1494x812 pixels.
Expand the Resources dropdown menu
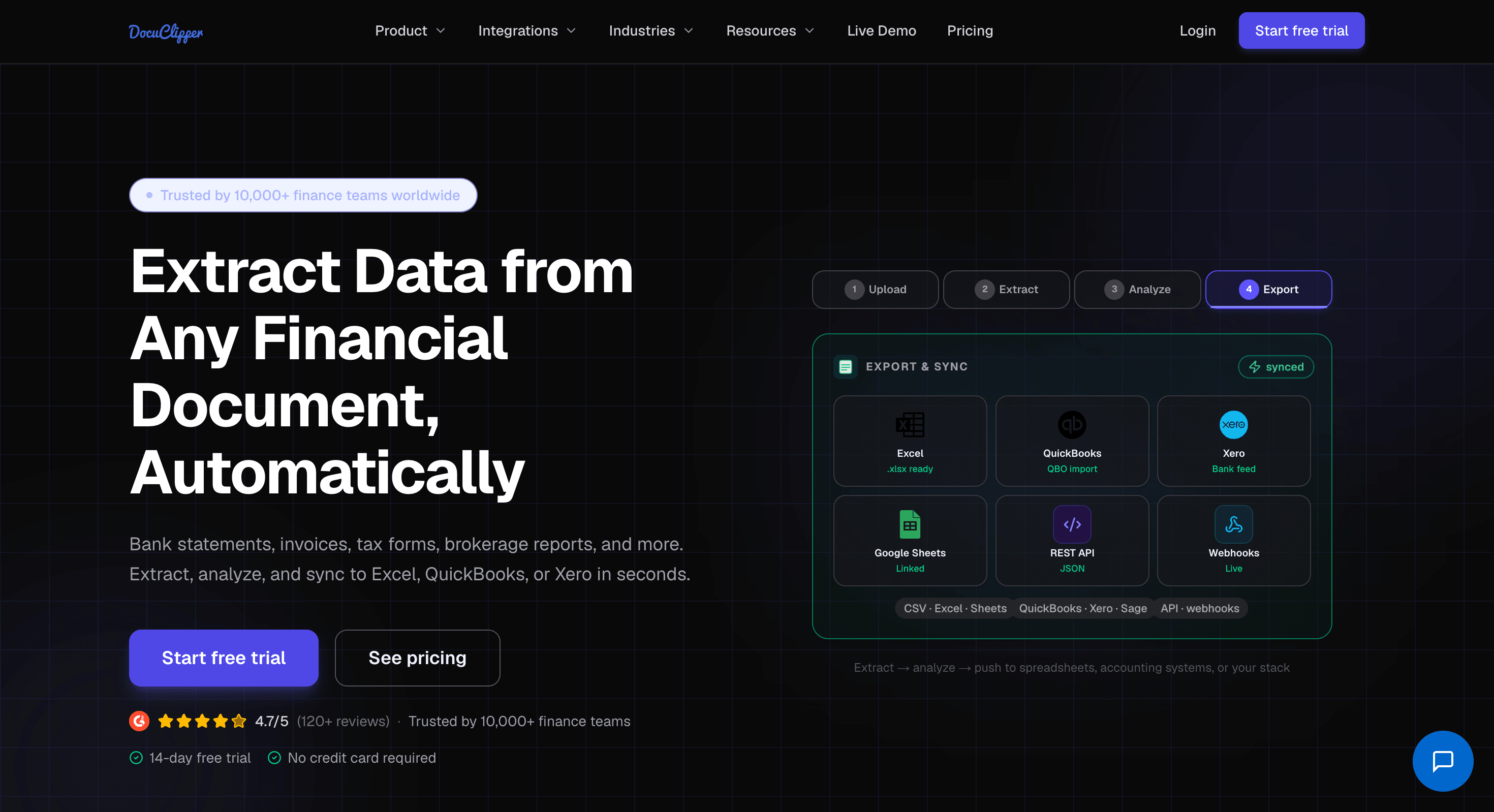[x=770, y=30]
